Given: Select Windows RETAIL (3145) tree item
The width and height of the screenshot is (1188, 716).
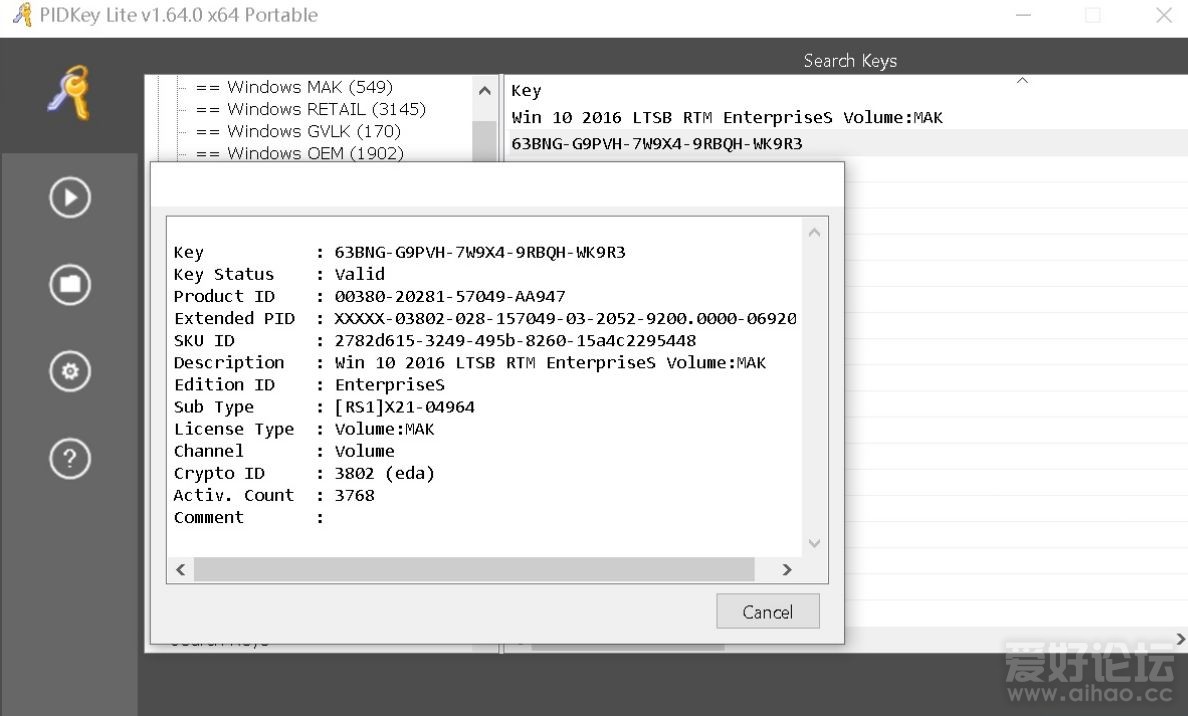Looking at the screenshot, I should (x=311, y=109).
